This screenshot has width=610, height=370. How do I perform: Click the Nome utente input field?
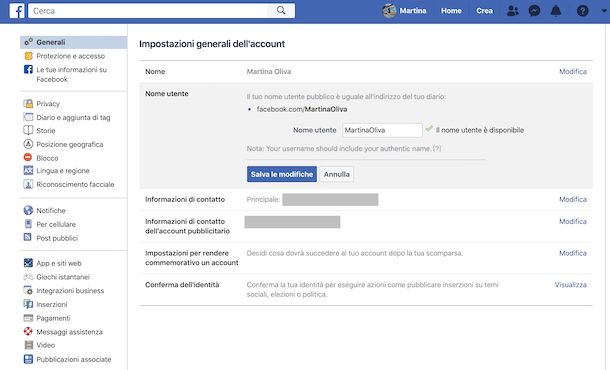pos(382,130)
